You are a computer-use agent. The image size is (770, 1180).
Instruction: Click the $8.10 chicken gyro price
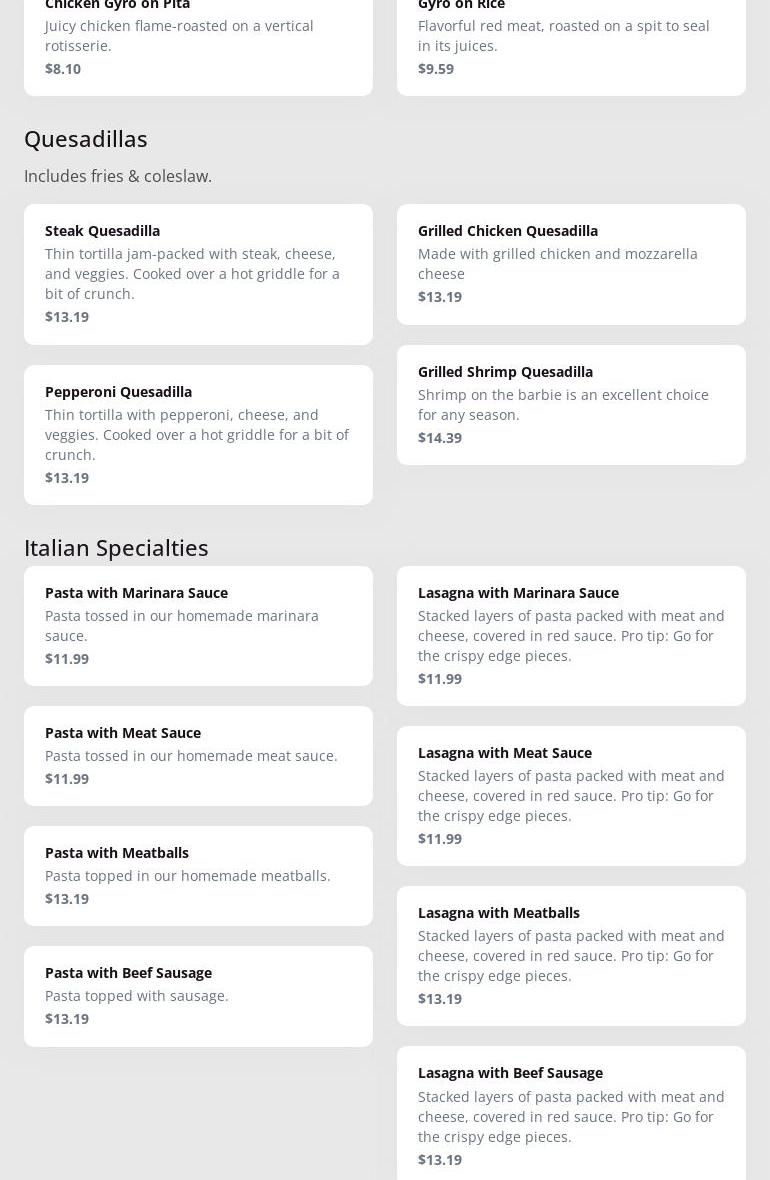click(x=63, y=69)
